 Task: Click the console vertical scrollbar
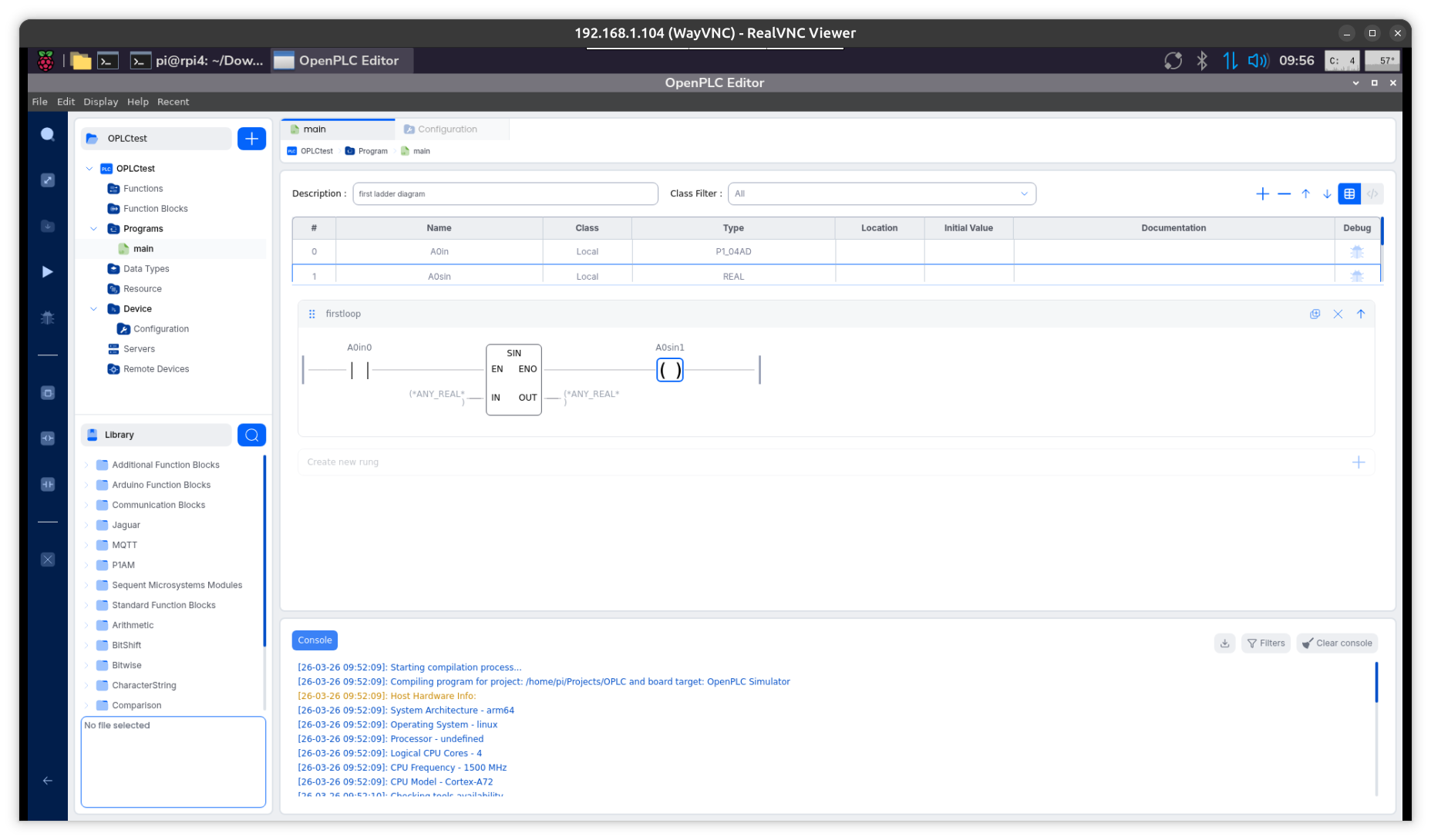[1375, 682]
